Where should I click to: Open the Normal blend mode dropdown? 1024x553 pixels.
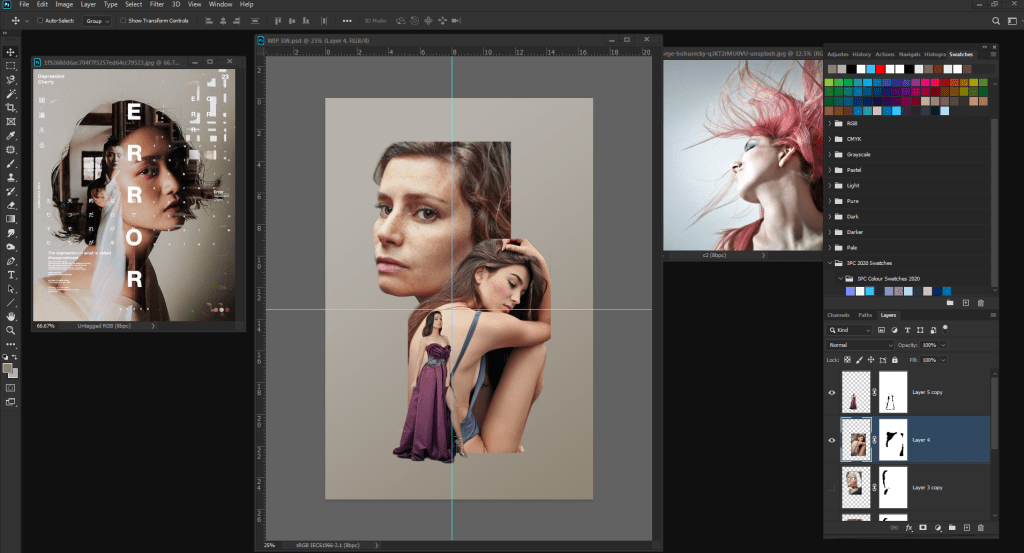[x=860, y=345]
